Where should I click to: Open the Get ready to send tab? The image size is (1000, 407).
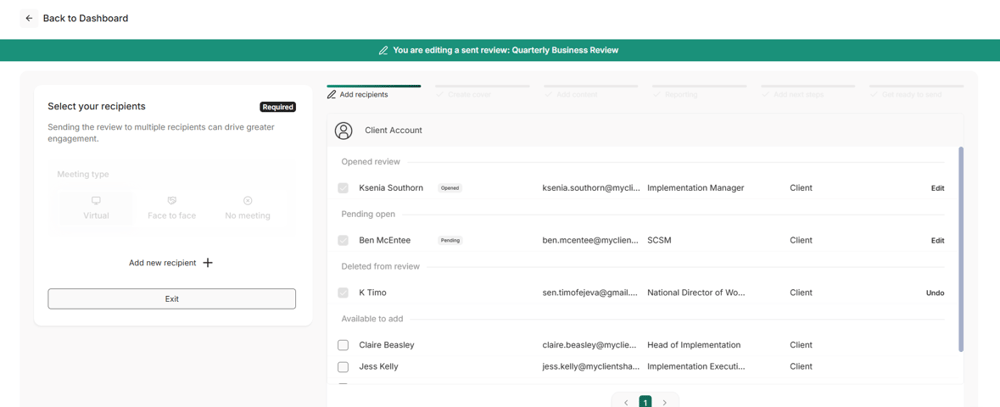pyautogui.click(x=916, y=92)
